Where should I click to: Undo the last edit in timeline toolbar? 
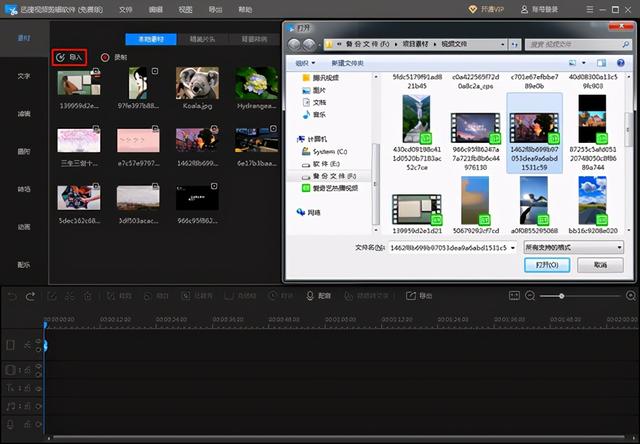12,296
